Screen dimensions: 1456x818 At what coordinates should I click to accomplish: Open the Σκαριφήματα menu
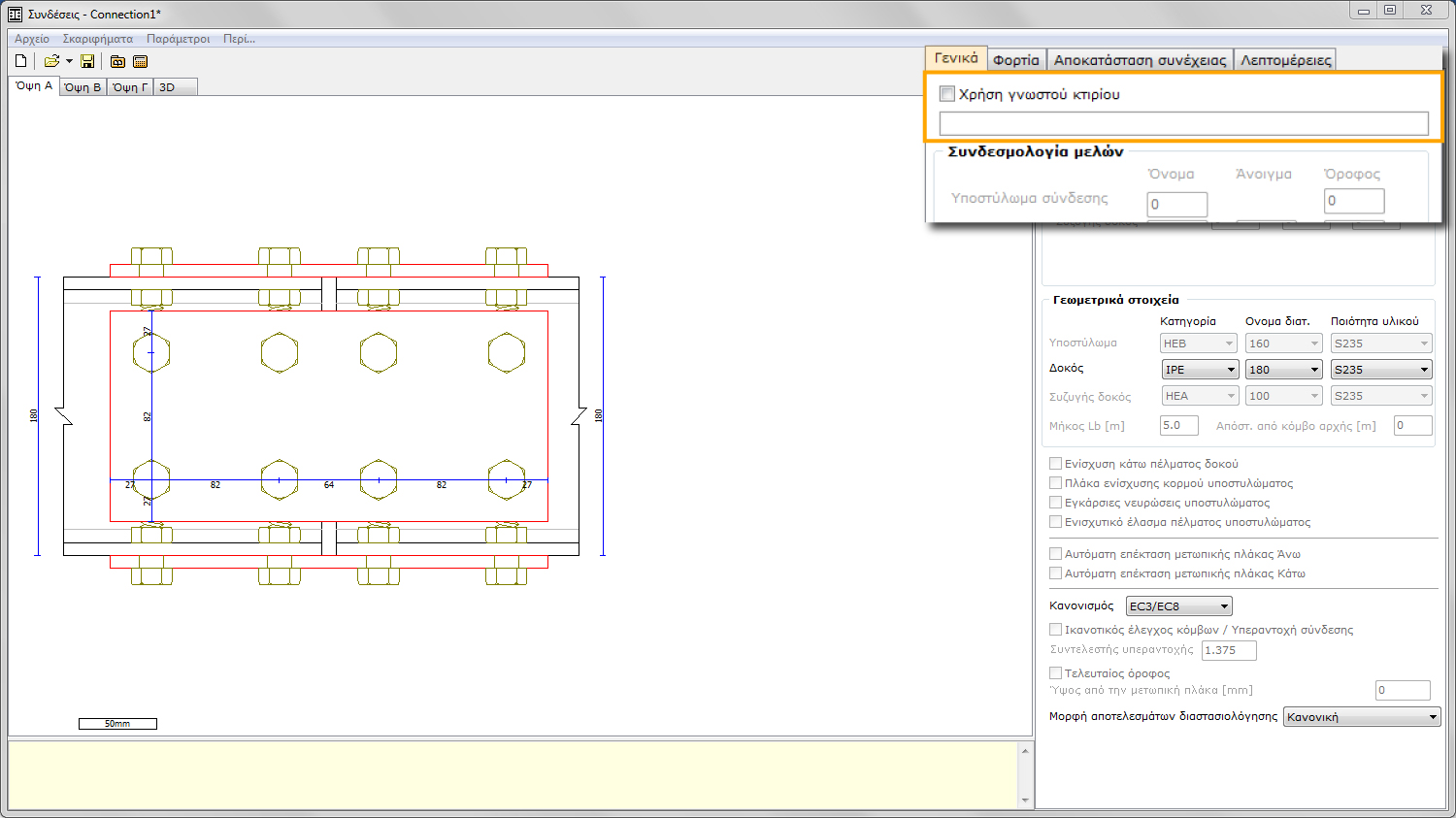pyautogui.click(x=97, y=39)
